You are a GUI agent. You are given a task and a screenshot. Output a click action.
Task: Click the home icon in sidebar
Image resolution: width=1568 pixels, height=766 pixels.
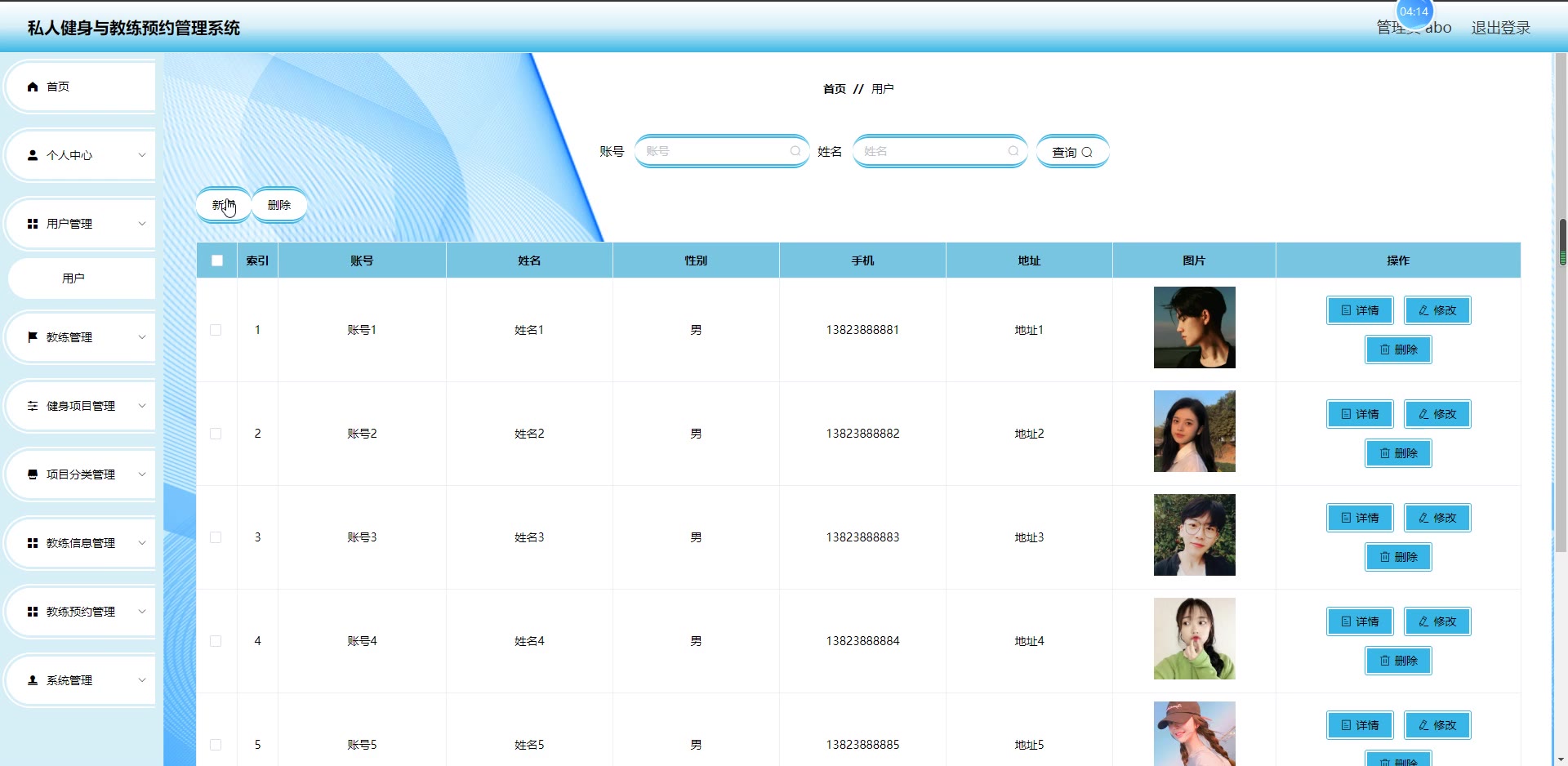point(33,87)
